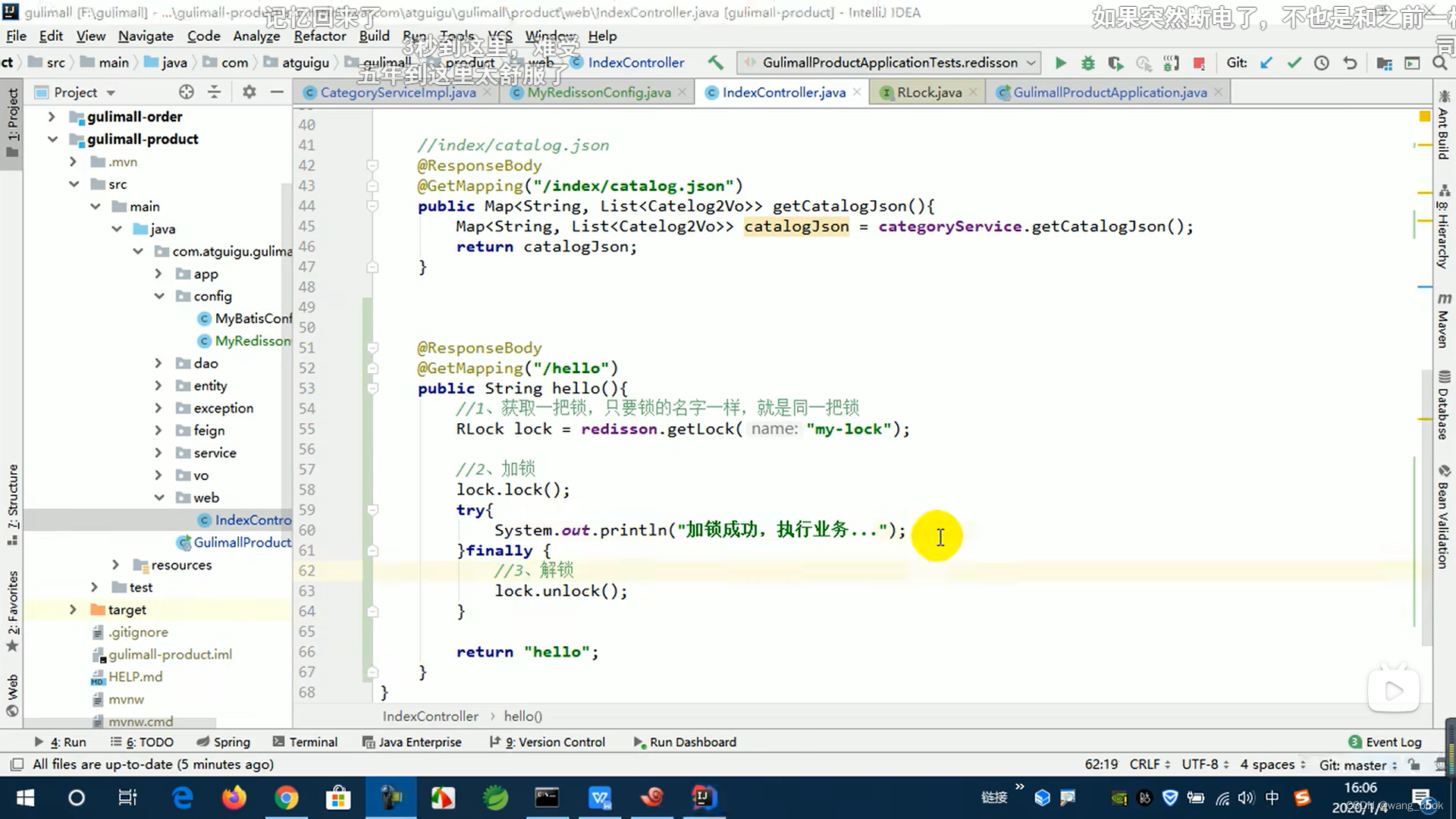Run with coverage shield icon
The width and height of the screenshot is (1456, 819).
pos(1115,63)
